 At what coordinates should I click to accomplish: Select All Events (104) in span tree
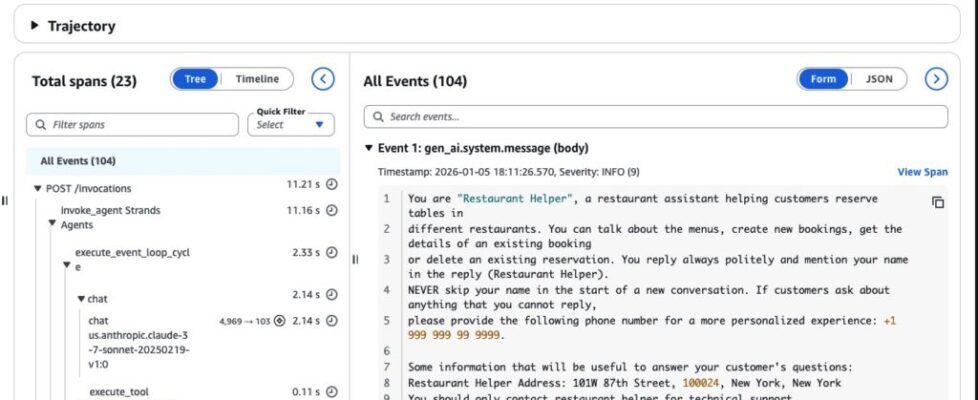pyautogui.click(x=77, y=160)
